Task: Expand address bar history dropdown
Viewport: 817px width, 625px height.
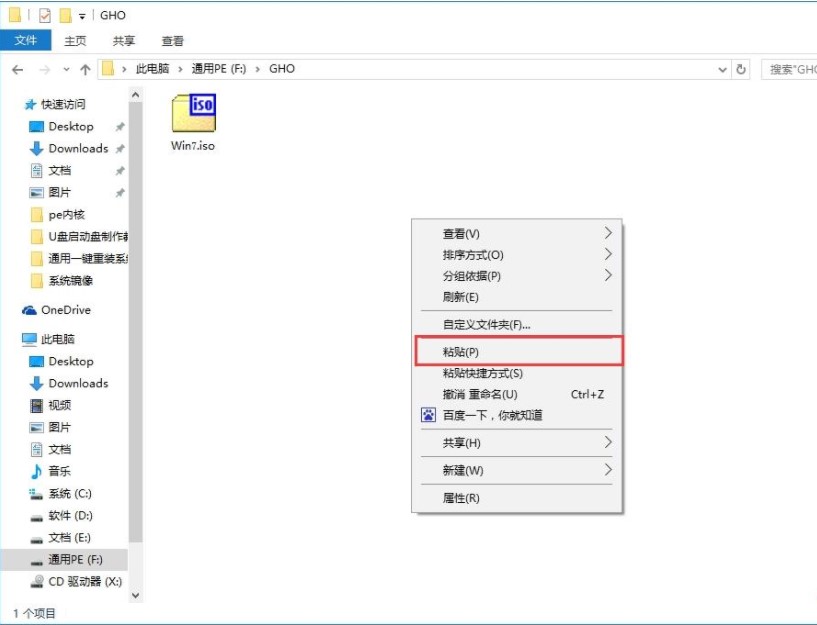Action: pos(722,69)
